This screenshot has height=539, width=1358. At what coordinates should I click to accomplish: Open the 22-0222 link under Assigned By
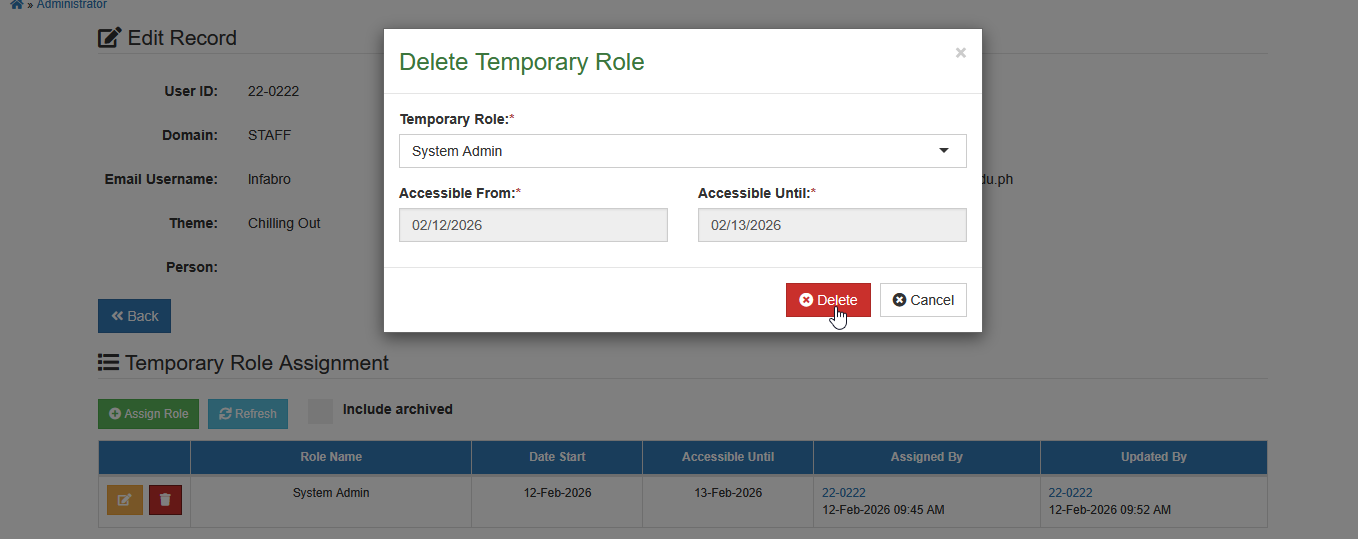click(844, 493)
